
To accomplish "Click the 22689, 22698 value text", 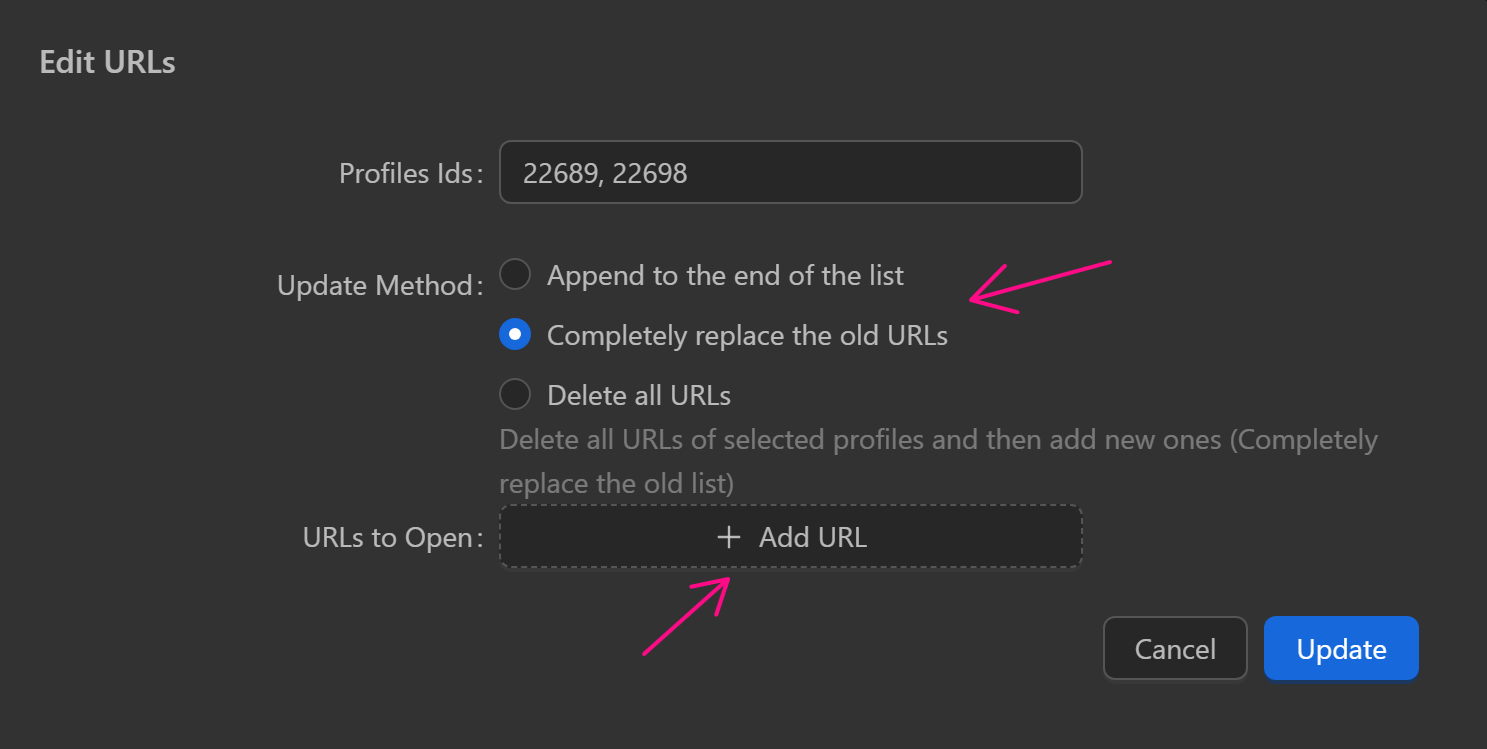I will tap(605, 174).
